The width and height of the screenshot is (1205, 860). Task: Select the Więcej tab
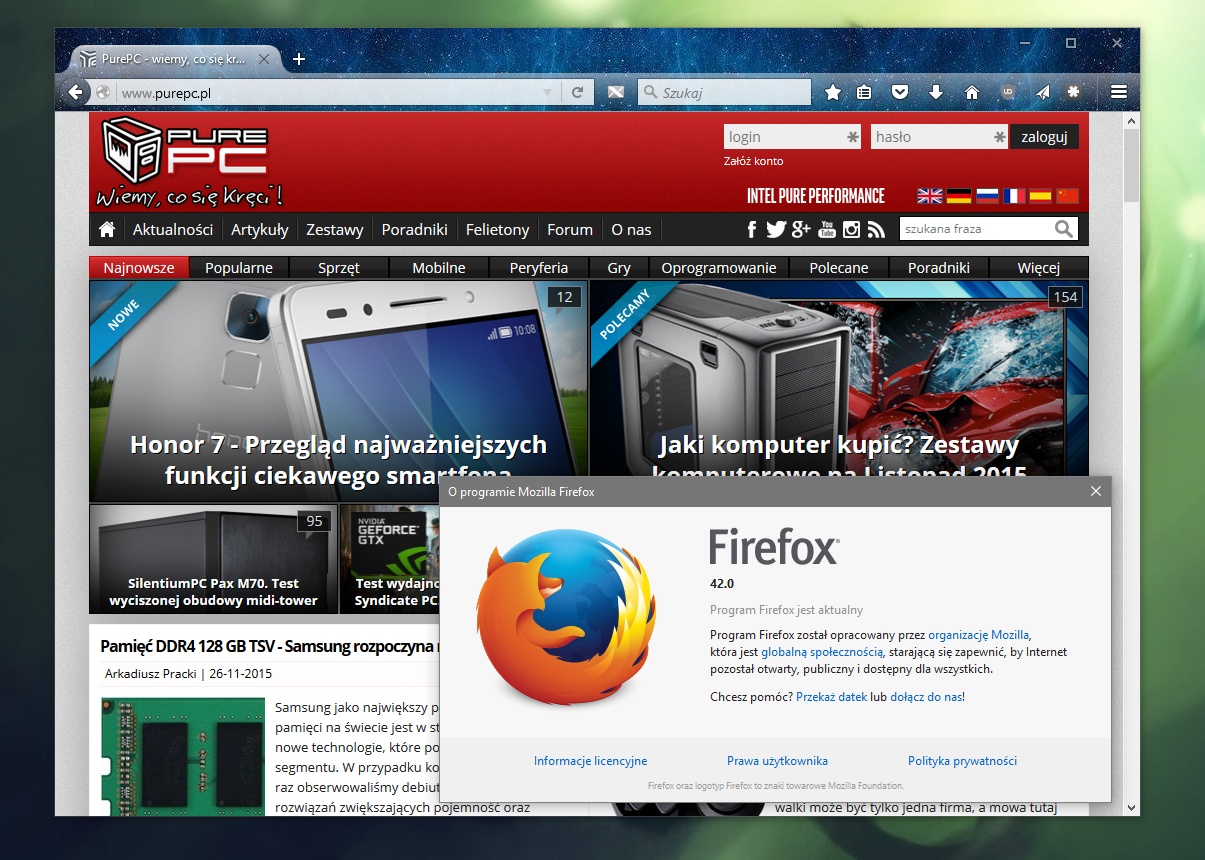click(1039, 267)
